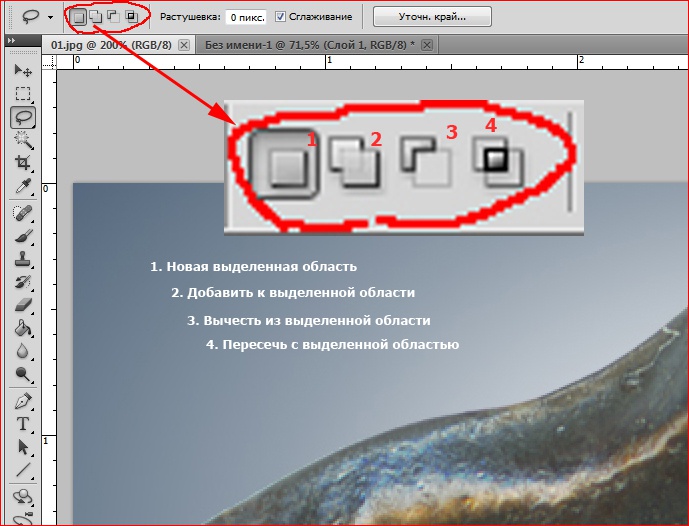Viewport: 689px width, 526px height.
Task: Pick the Paint Bucket tool
Action: (22, 328)
